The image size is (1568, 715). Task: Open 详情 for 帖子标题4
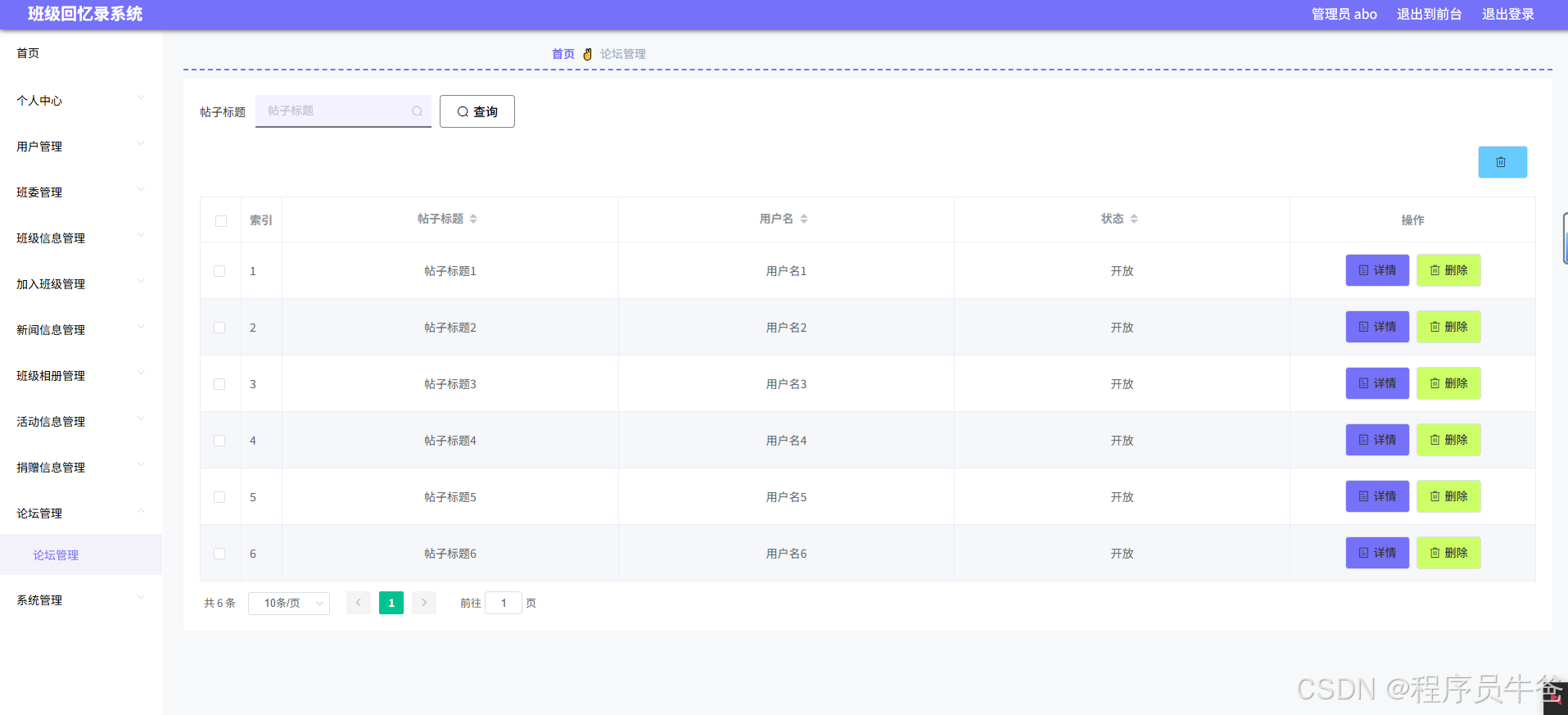[1377, 440]
